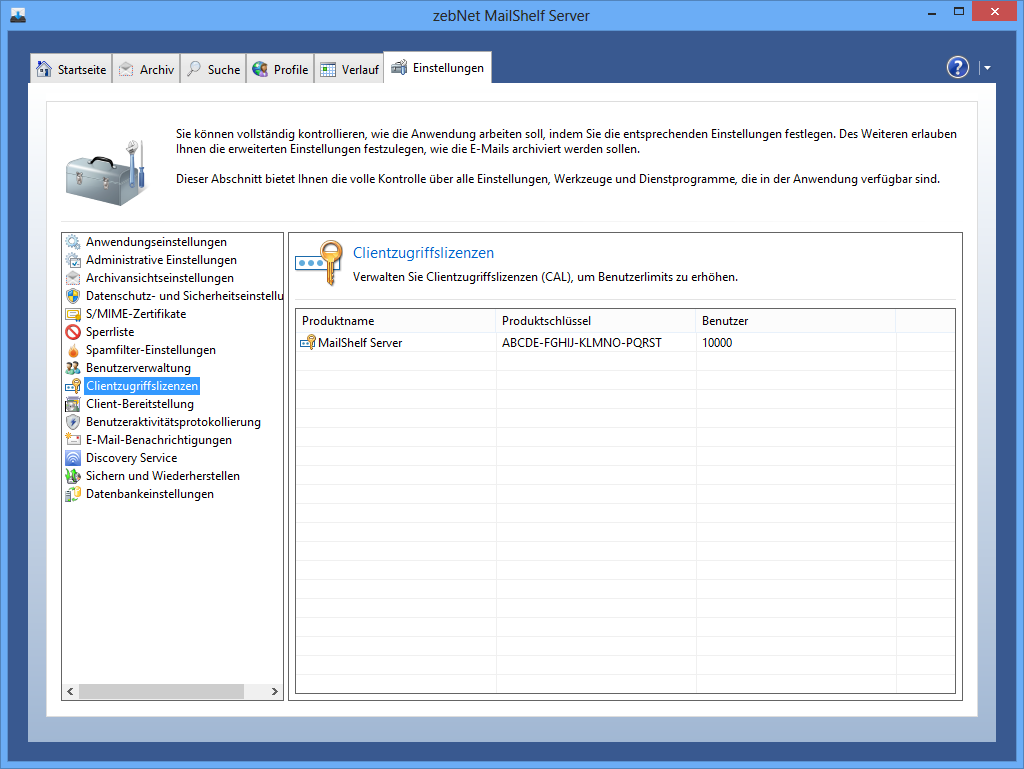
Task: Switch to the Startseite tab
Action: (71, 70)
